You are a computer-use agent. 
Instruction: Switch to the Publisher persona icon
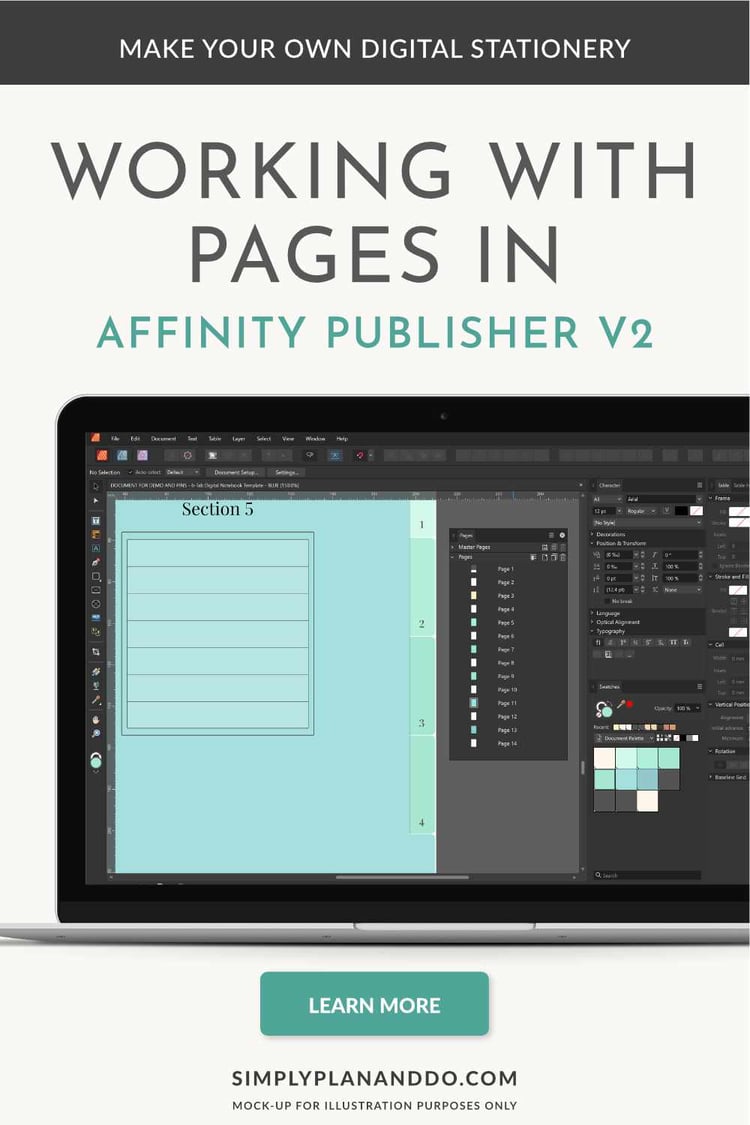point(102,455)
